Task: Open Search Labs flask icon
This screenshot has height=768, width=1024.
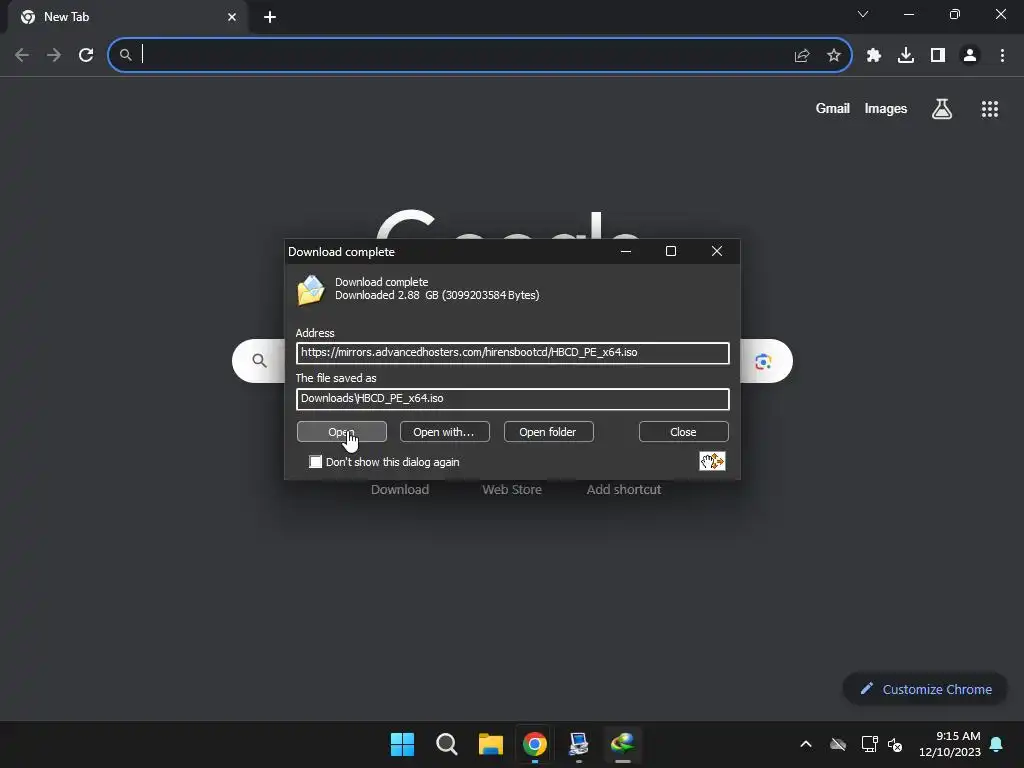Action: point(942,109)
